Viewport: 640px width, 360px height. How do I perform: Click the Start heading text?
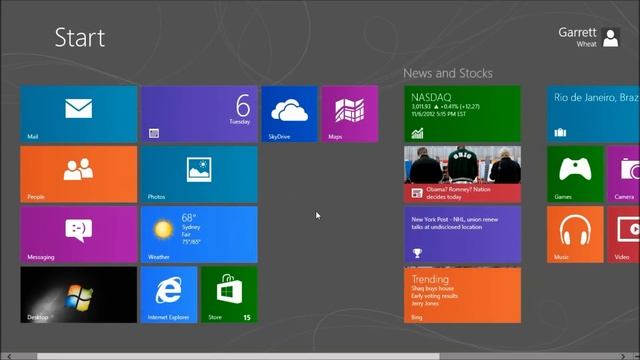80,38
